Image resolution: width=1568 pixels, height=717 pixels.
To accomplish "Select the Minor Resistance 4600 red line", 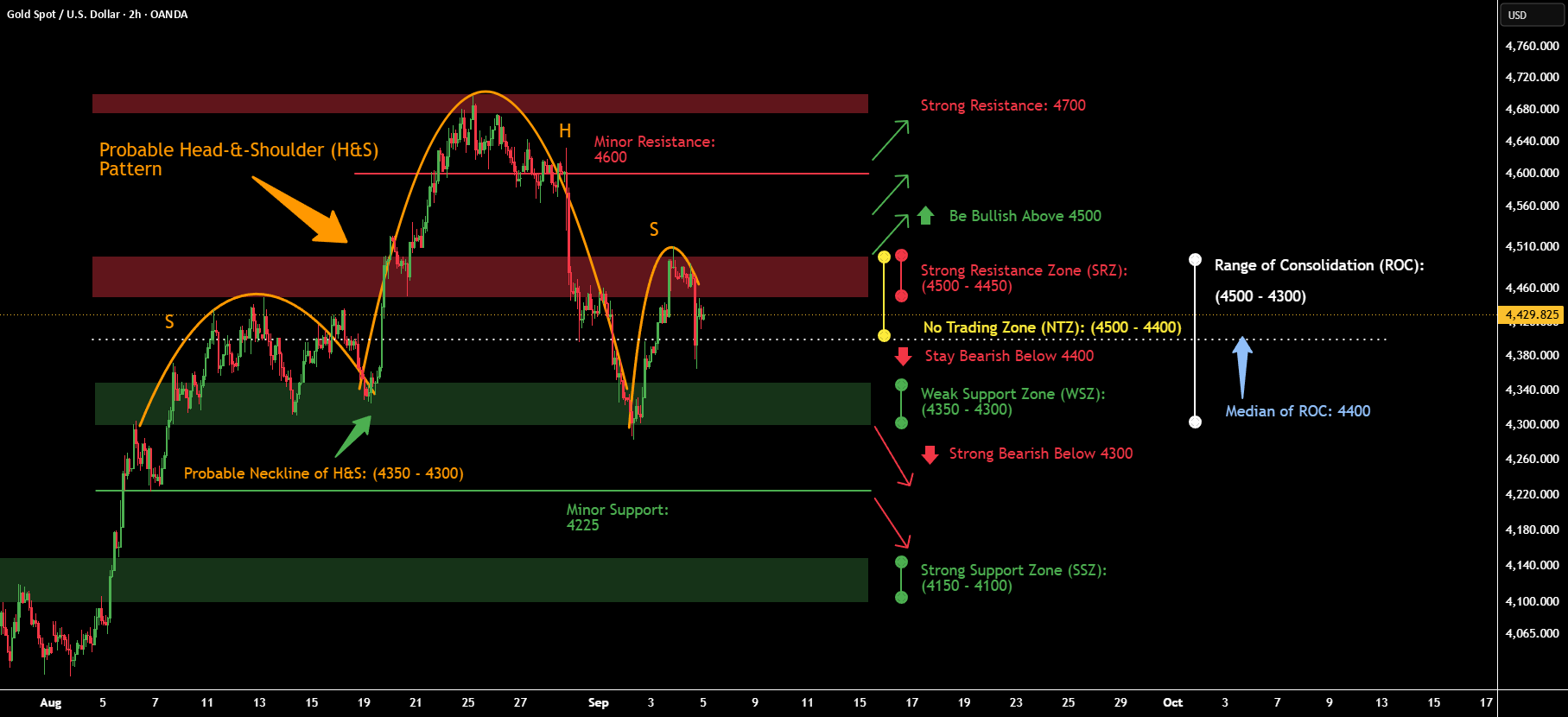I will 612,174.
